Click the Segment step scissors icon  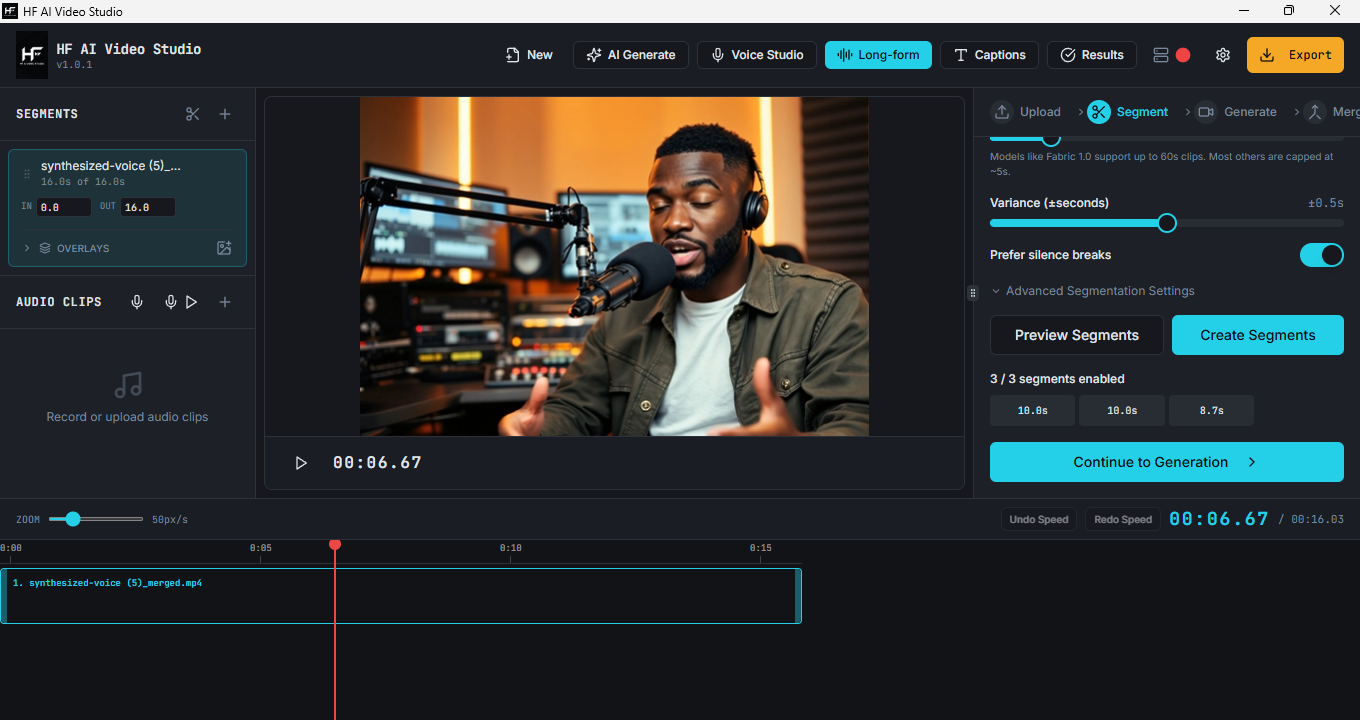point(1099,112)
